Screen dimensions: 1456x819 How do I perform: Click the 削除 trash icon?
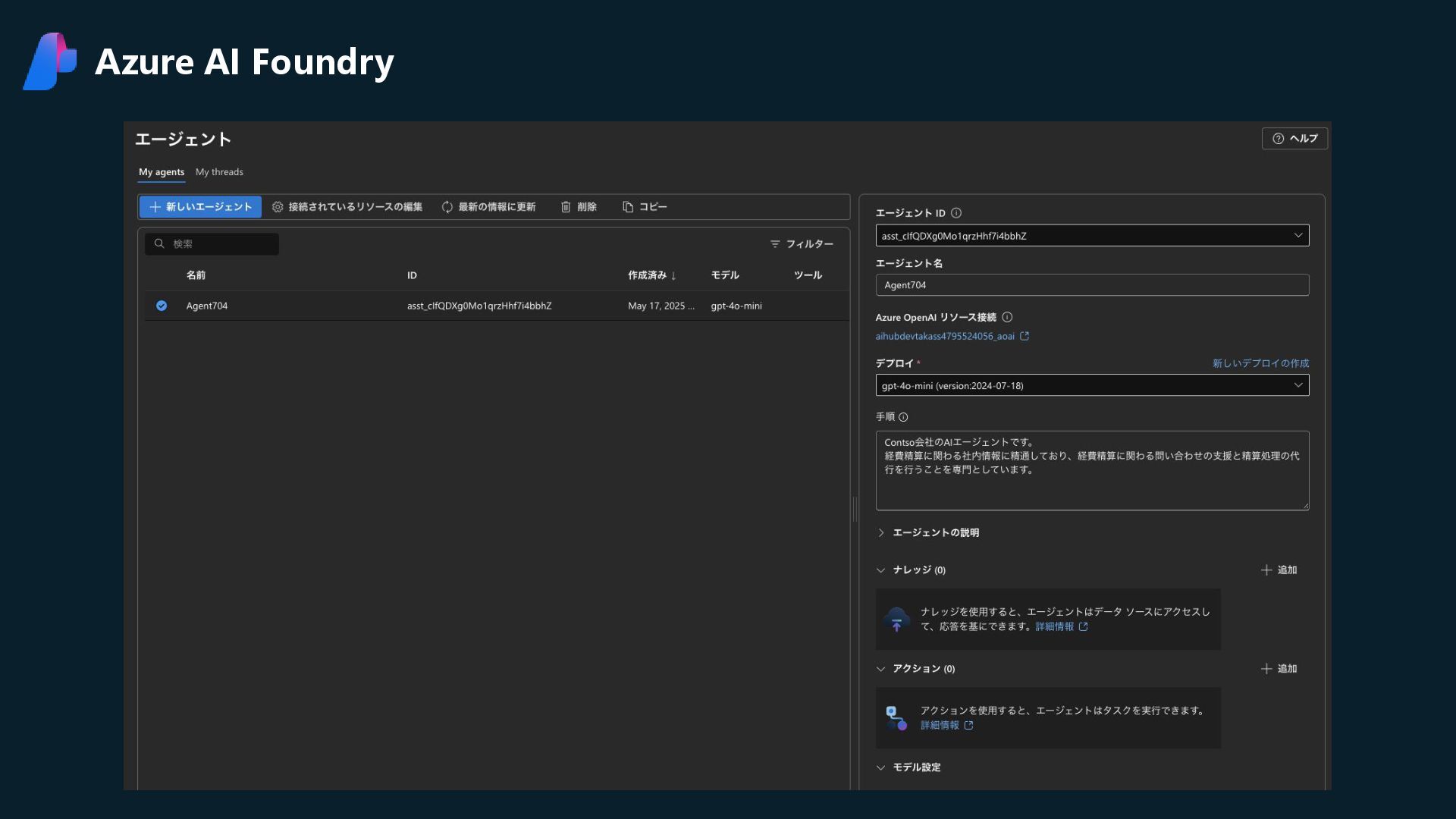tap(566, 207)
